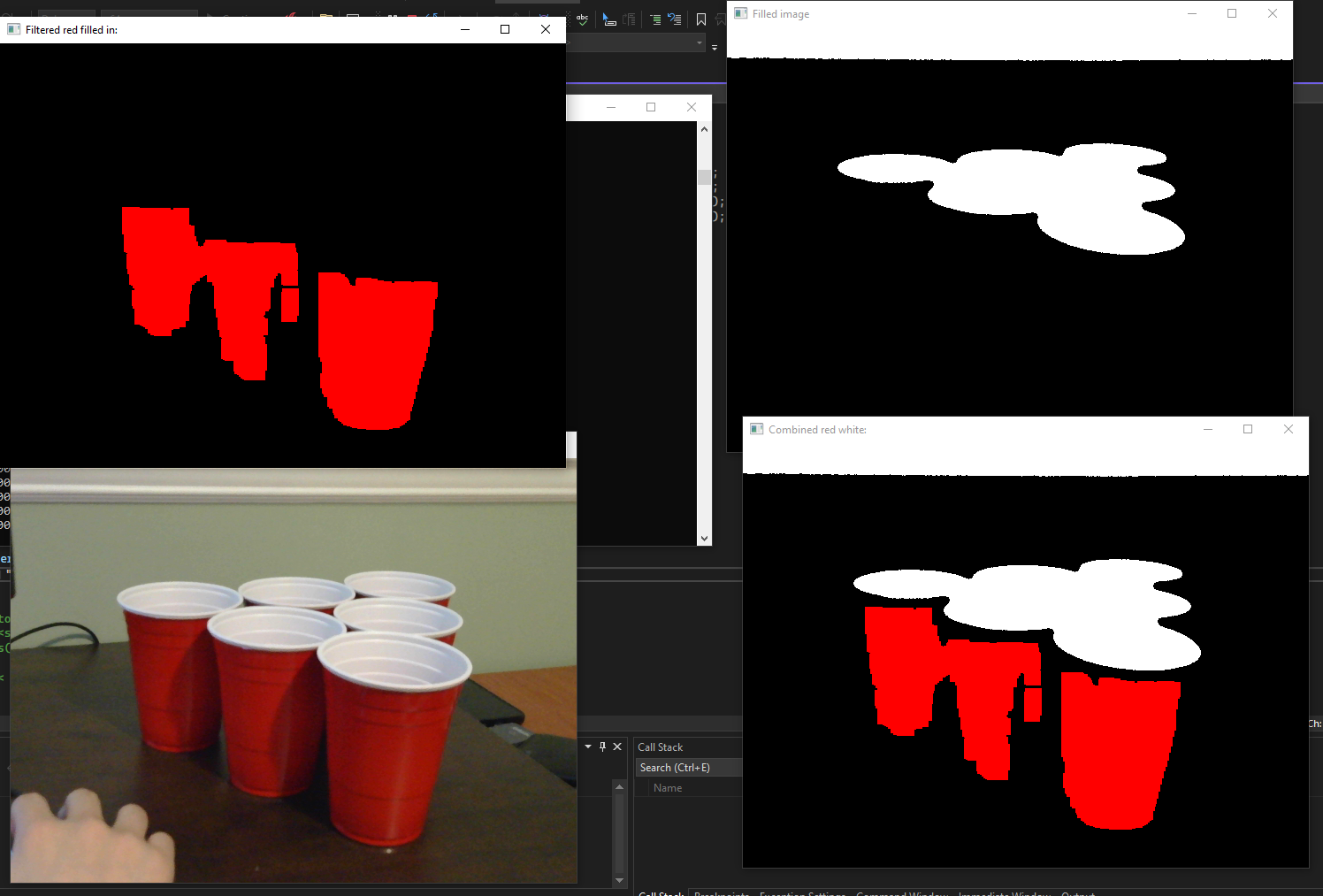Expand the navigation bar combo box

(x=700, y=43)
